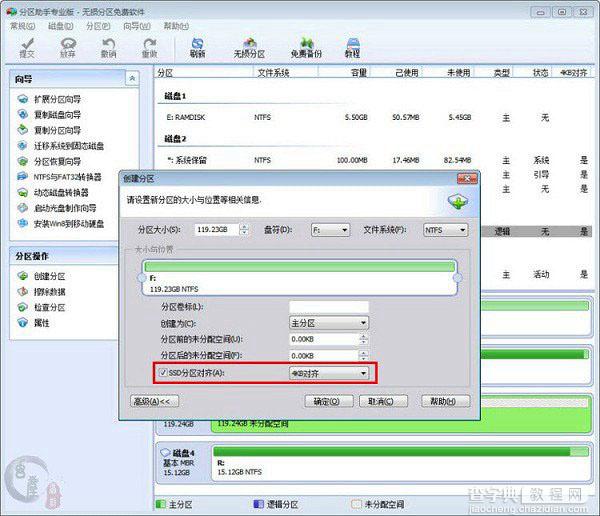Open the 动态磁盘转换器 tool
This screenshot has height=516, width=600.
[54, 193]
